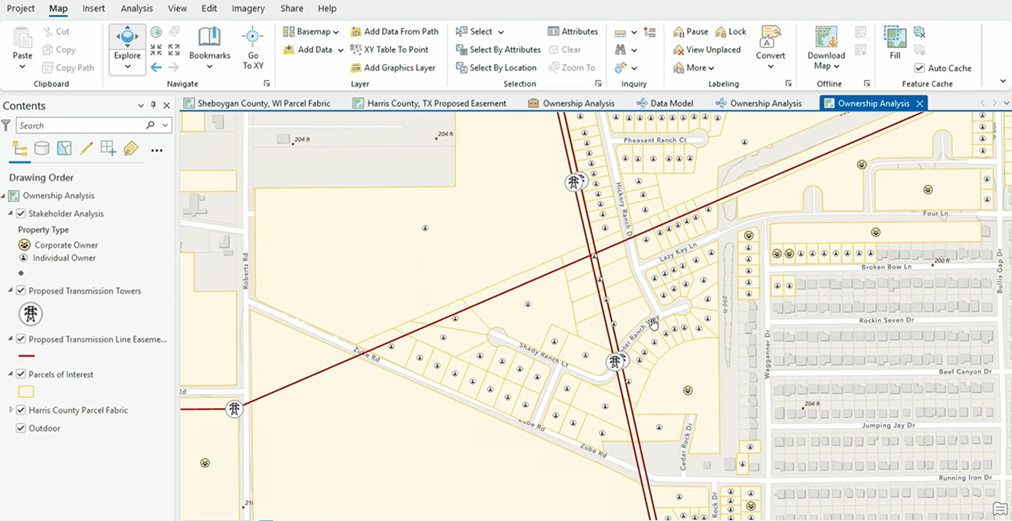1012x521 pixels.
Task: Open the Select tool dropdown
Action: 501,32
